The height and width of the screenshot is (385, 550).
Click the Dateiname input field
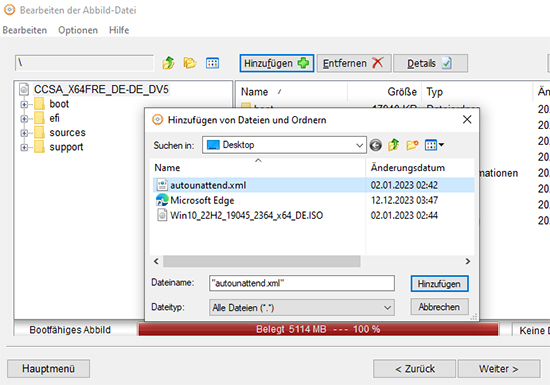pos(302,283)
